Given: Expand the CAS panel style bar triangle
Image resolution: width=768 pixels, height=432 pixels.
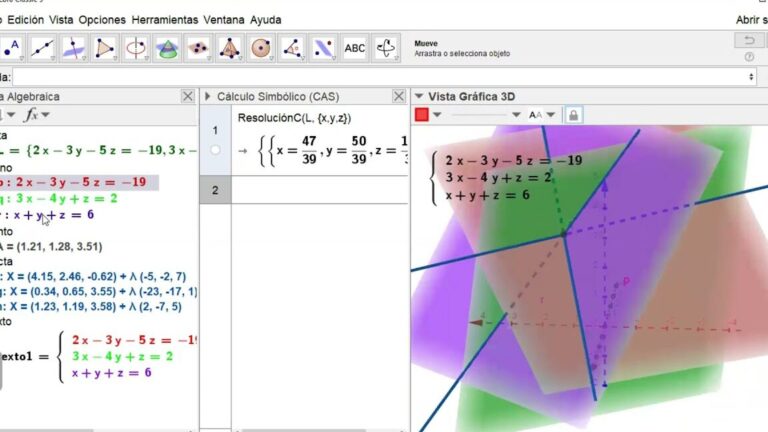Looking at the screenshot, I should pyautogui.click(x=207, y=96).
